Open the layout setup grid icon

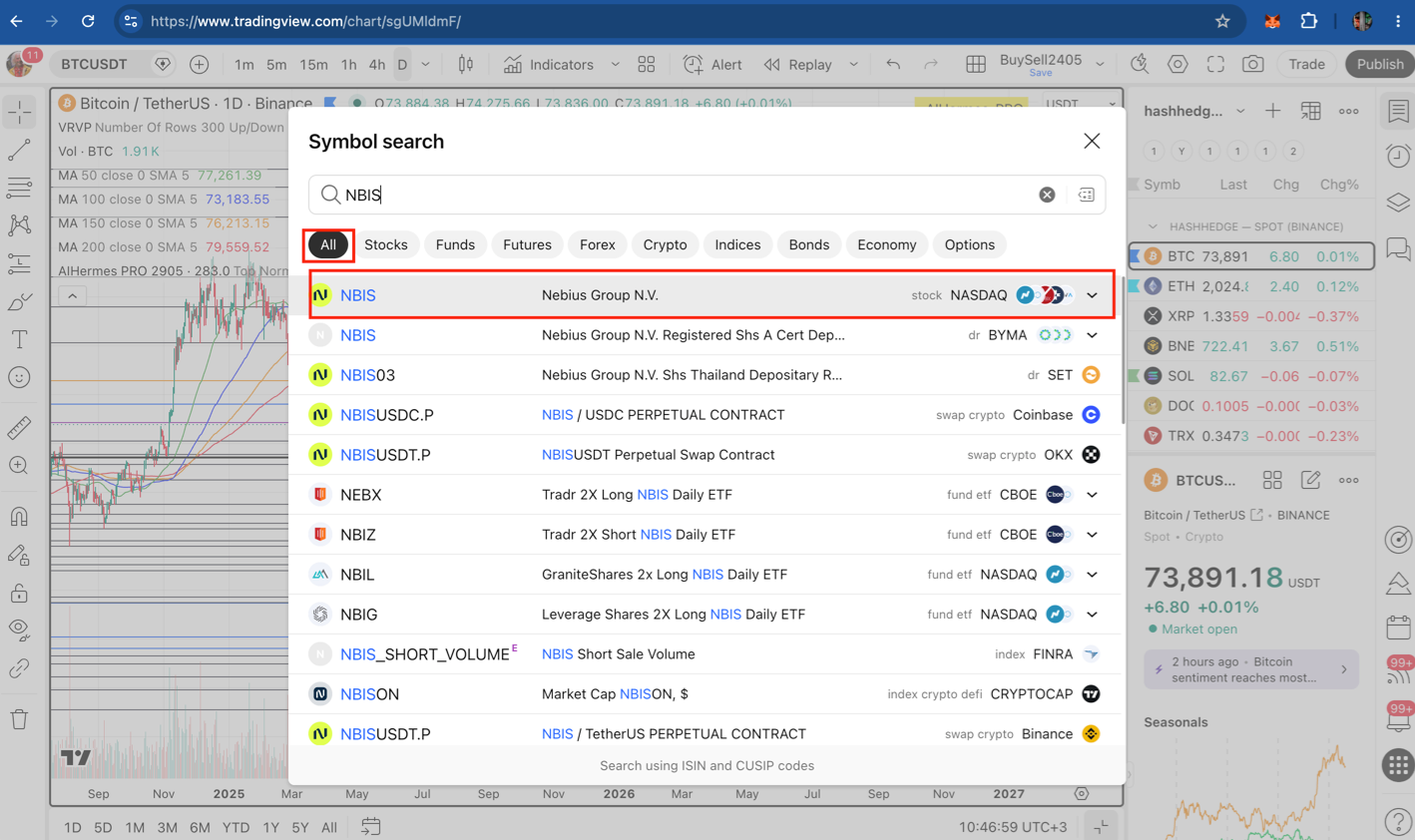976,65
